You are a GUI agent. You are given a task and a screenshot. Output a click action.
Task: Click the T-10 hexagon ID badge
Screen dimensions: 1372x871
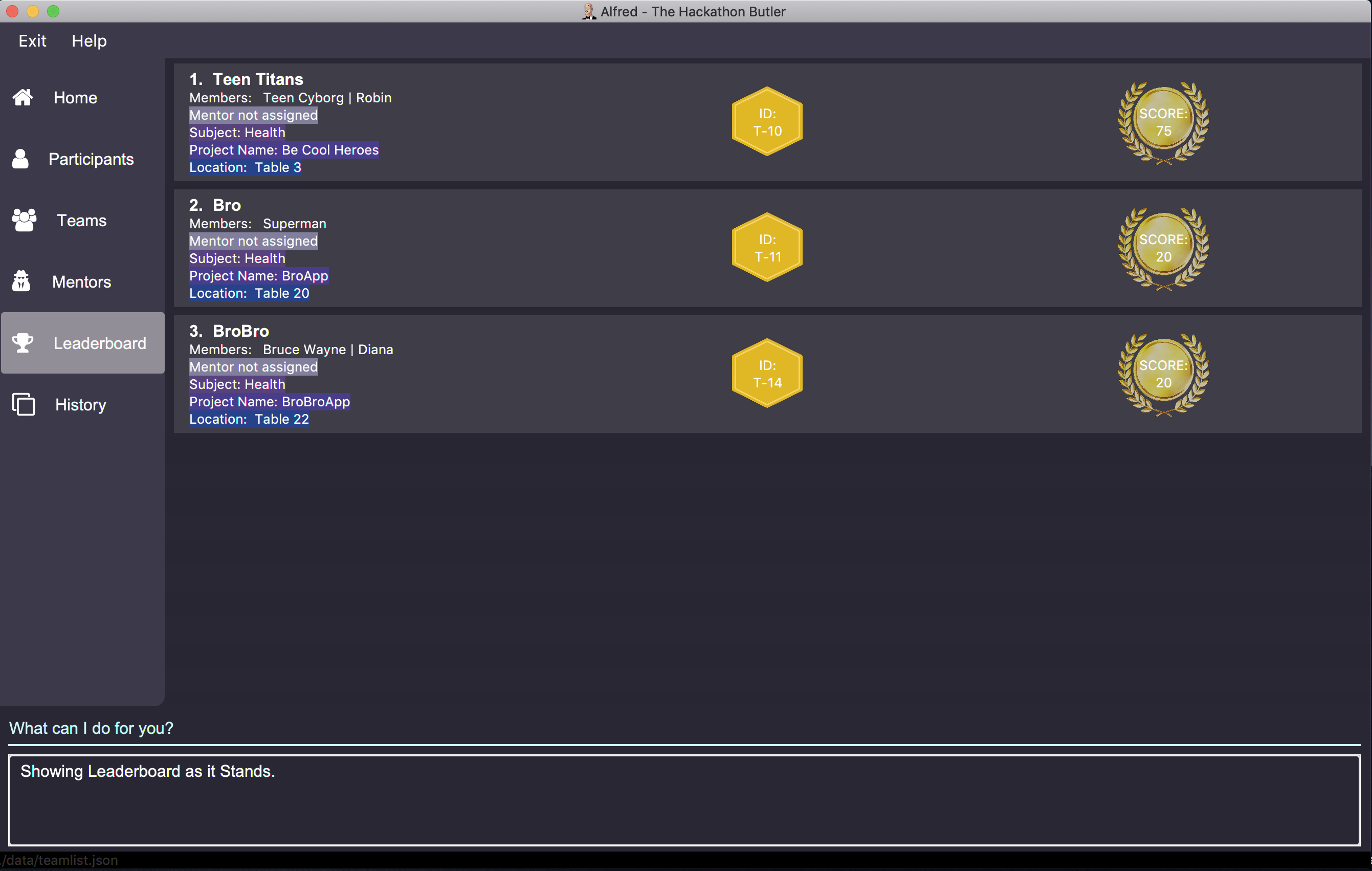(x=769, y=122)
